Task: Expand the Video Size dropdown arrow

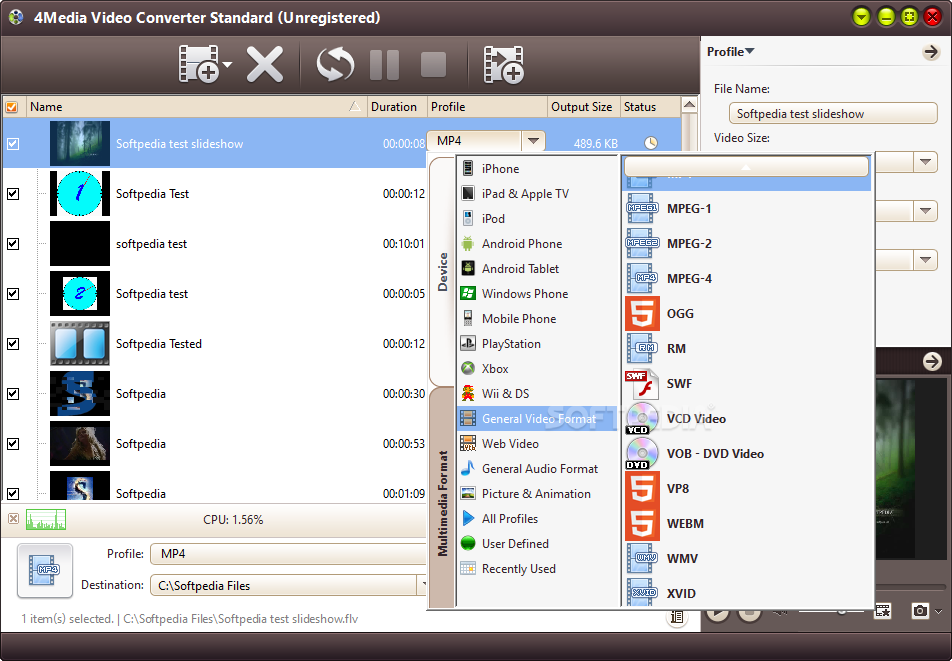Action: point(925,162)
